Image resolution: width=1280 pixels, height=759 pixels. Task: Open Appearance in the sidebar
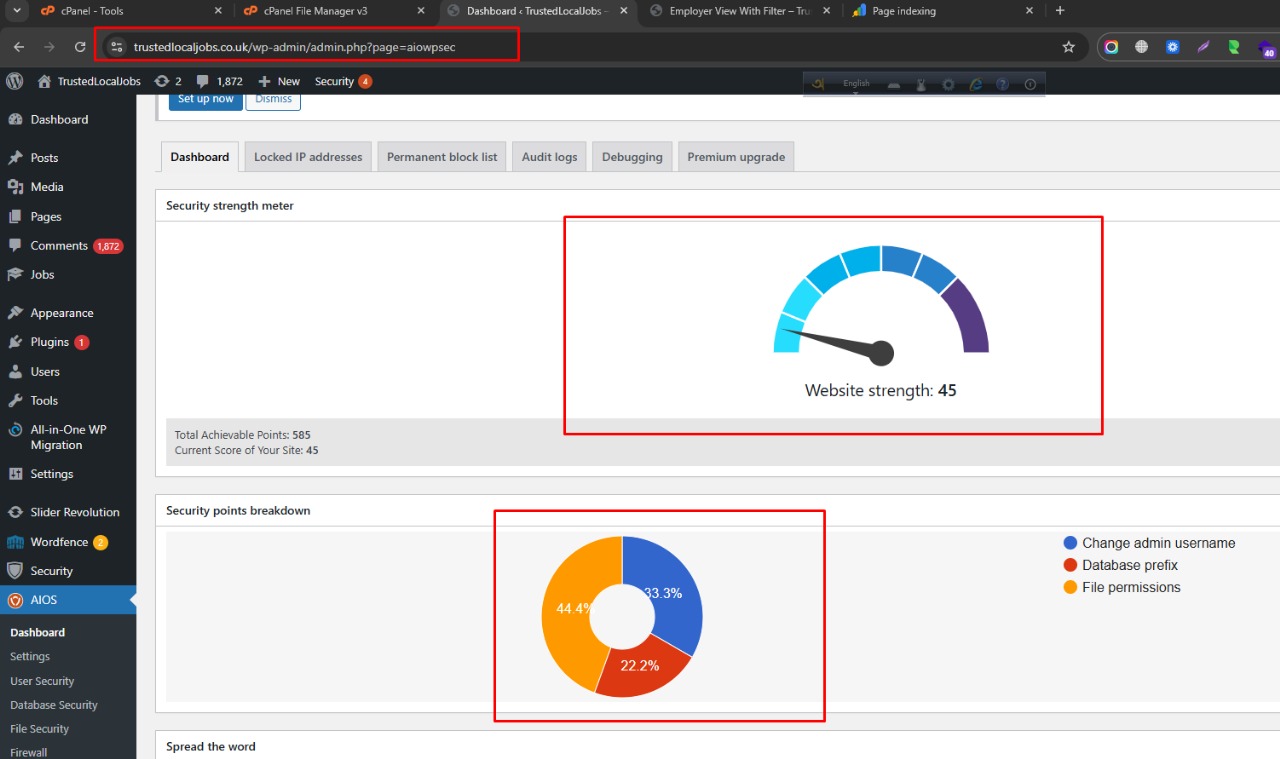click(x=68, y=313)
